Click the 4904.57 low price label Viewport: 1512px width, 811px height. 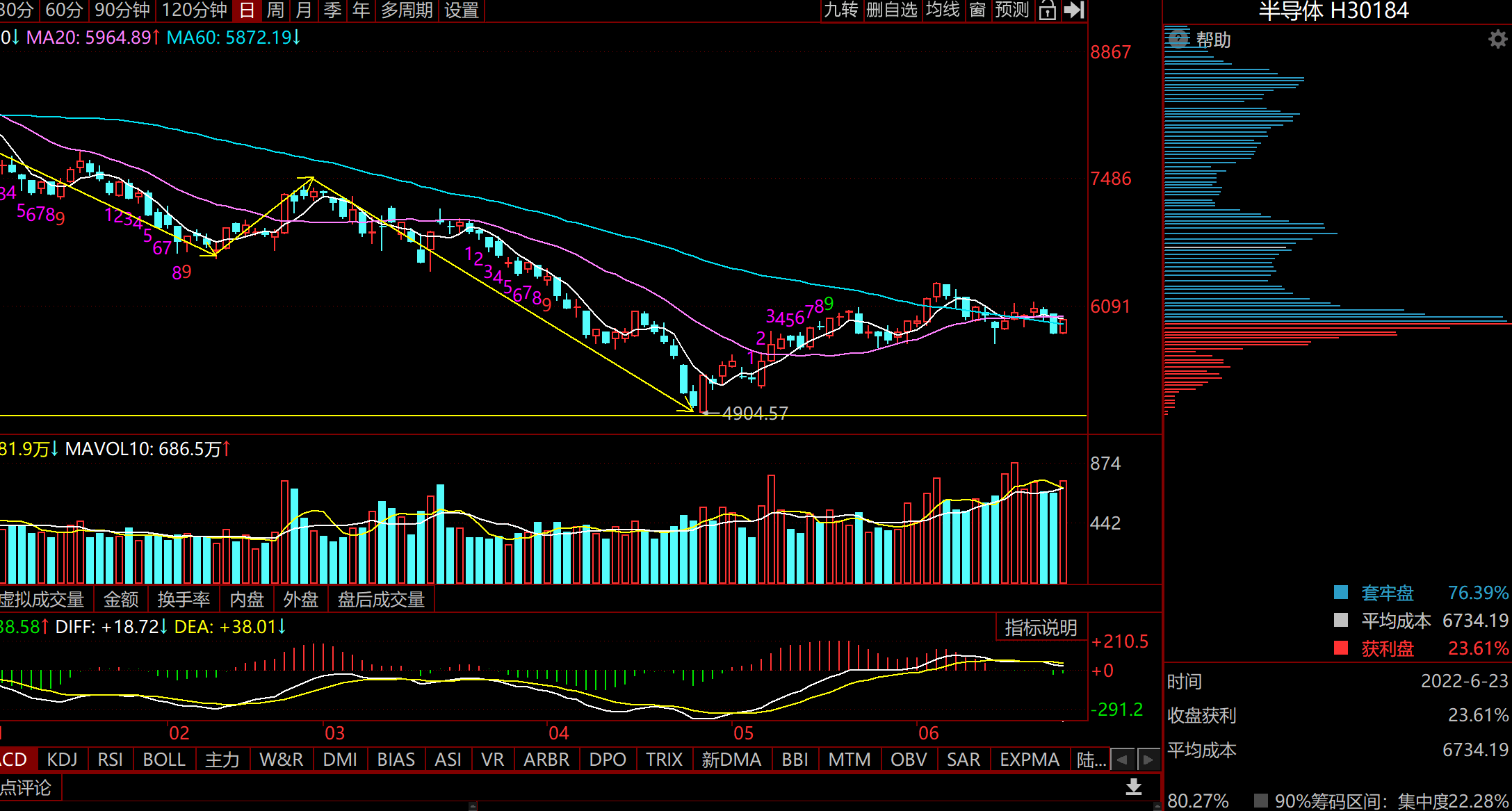[755, 413]
